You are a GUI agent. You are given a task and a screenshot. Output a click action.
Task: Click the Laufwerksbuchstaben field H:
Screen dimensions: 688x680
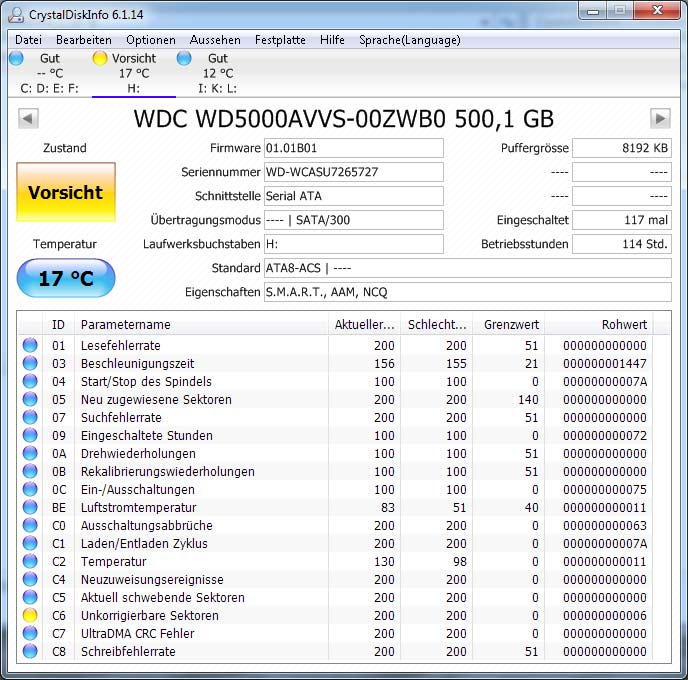point(354,244)
